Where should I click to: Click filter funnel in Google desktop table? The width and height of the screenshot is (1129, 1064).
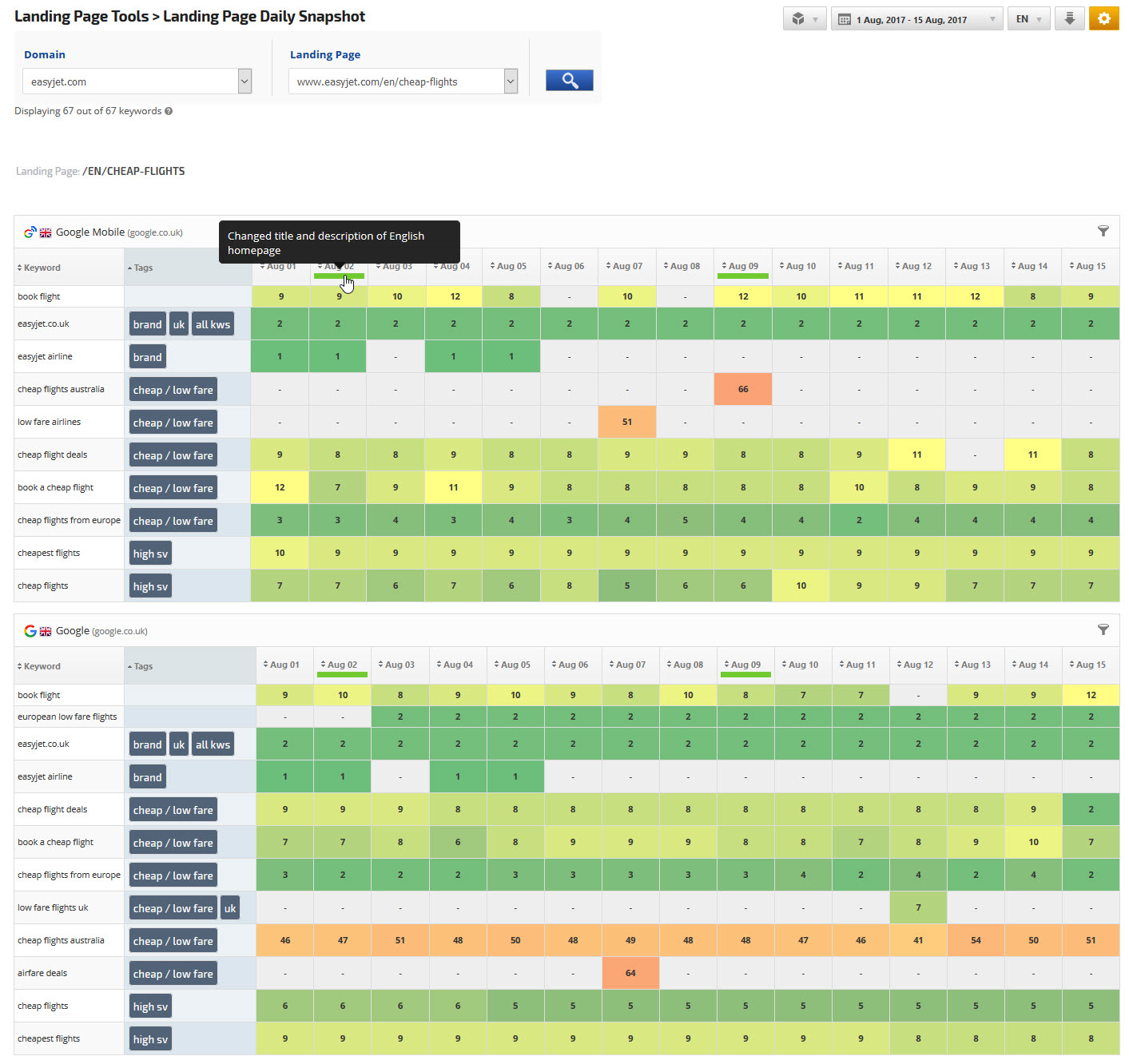tap(1103, 629)
